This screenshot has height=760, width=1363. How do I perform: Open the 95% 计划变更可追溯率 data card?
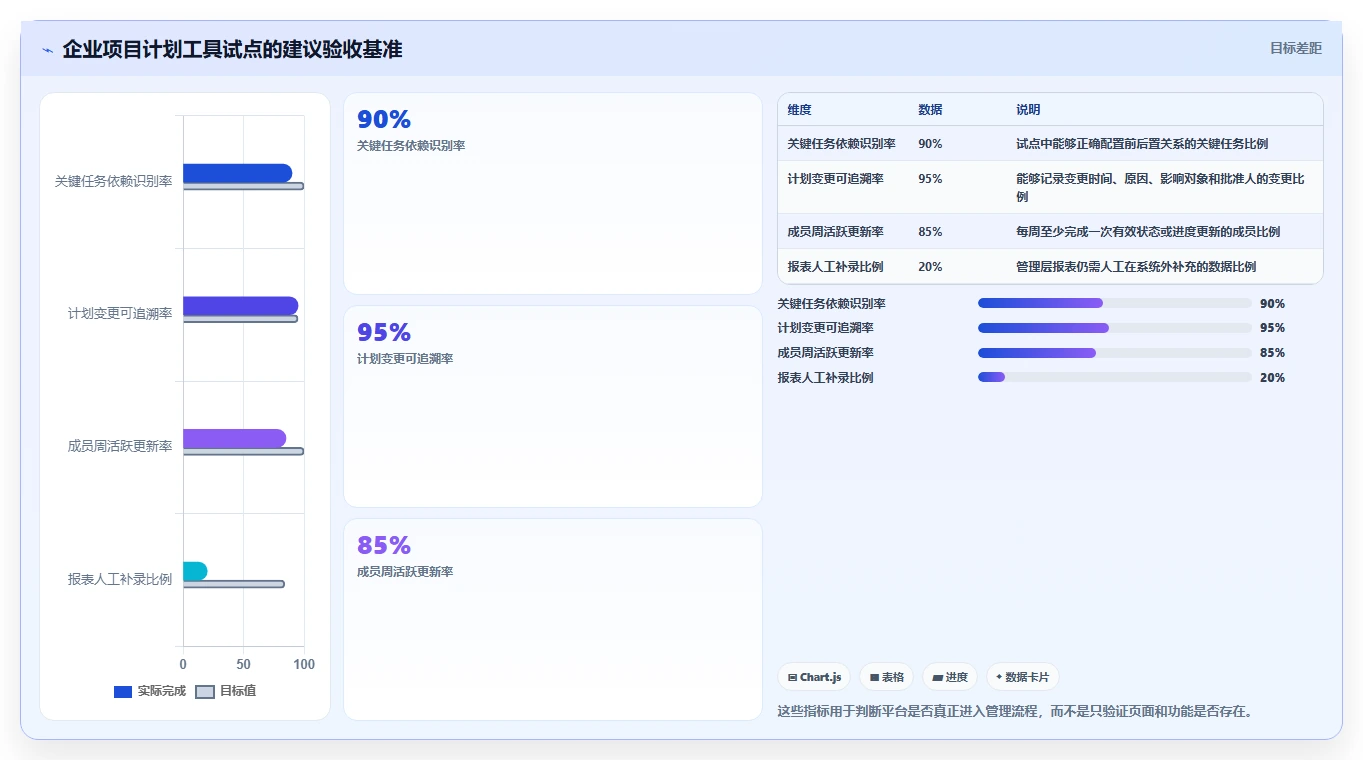(553, 407)
